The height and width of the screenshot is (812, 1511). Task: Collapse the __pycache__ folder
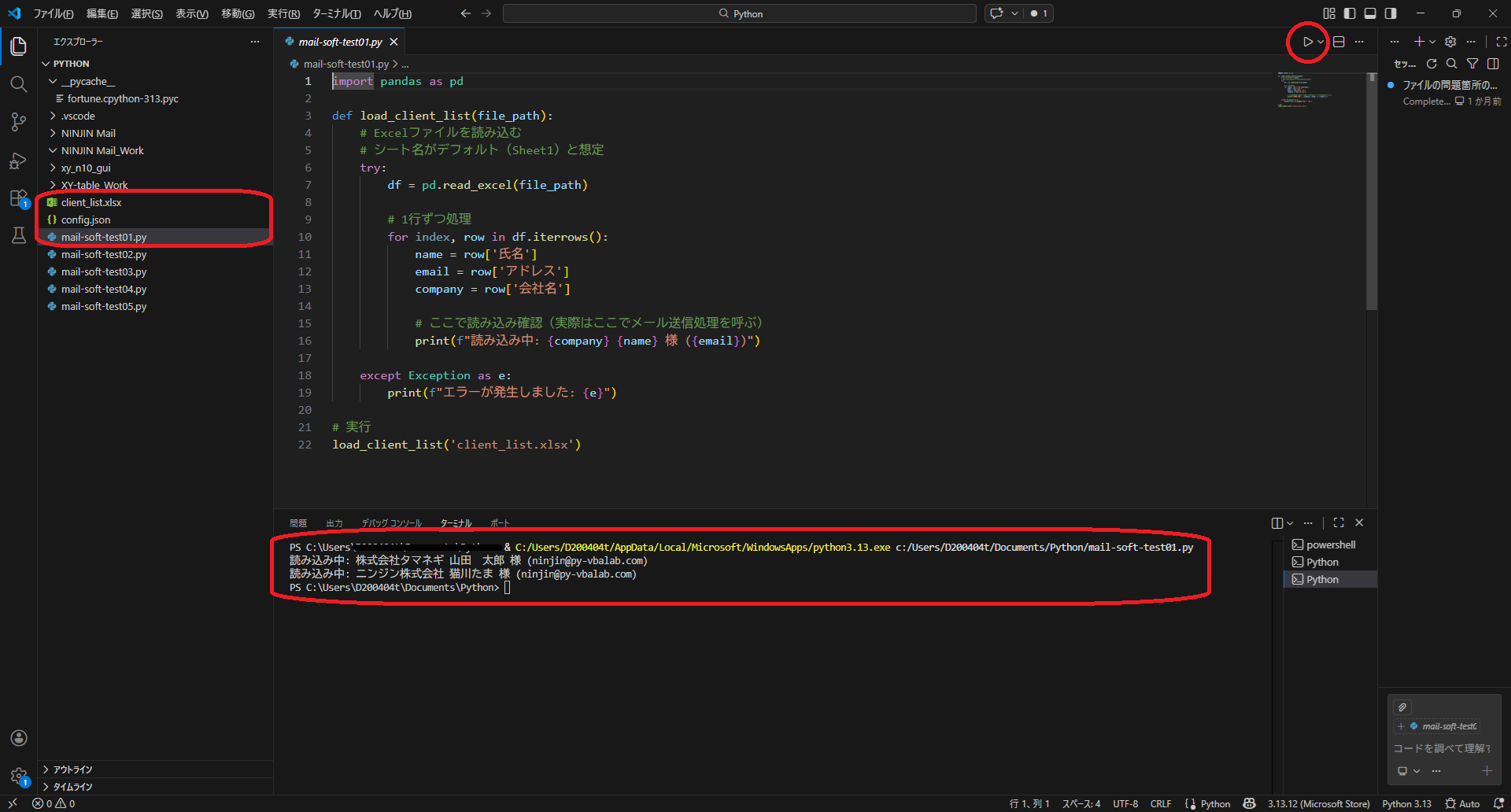pos(87,82)
